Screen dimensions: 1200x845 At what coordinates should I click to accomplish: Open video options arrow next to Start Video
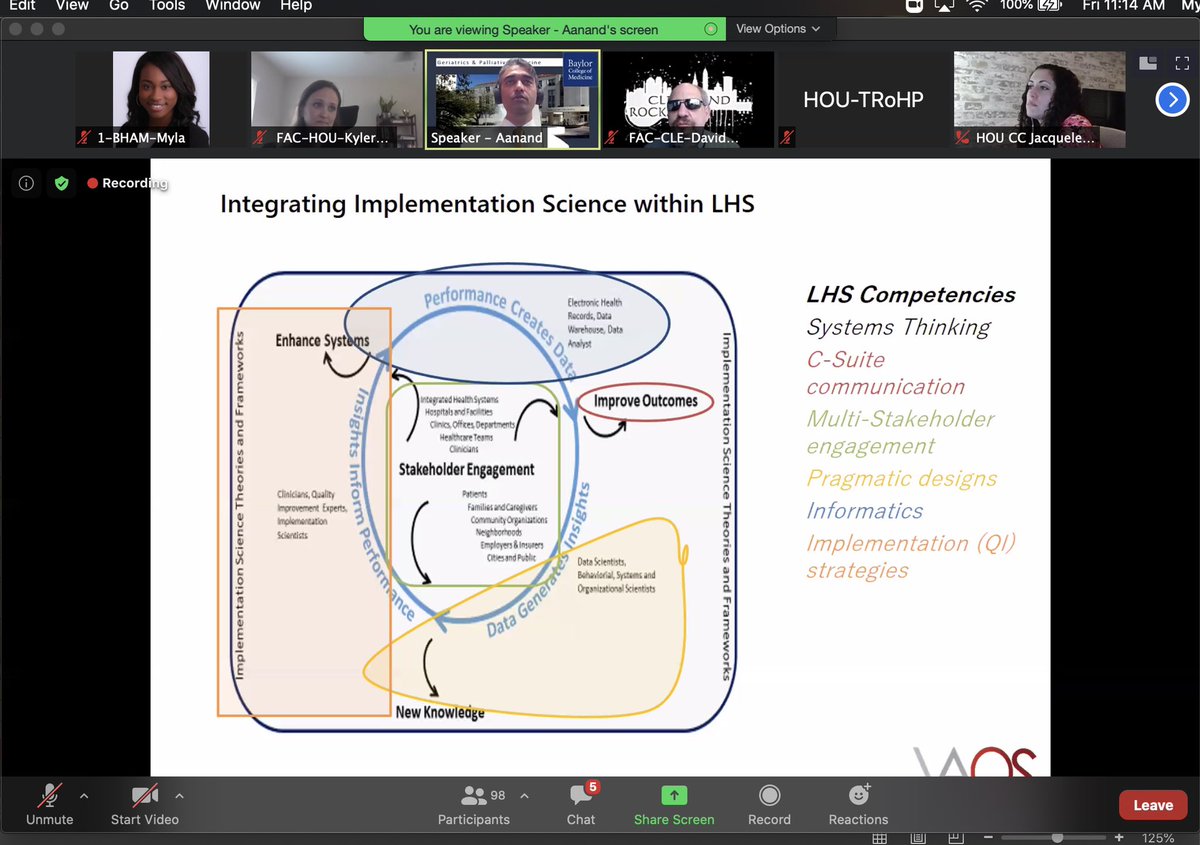179,796
